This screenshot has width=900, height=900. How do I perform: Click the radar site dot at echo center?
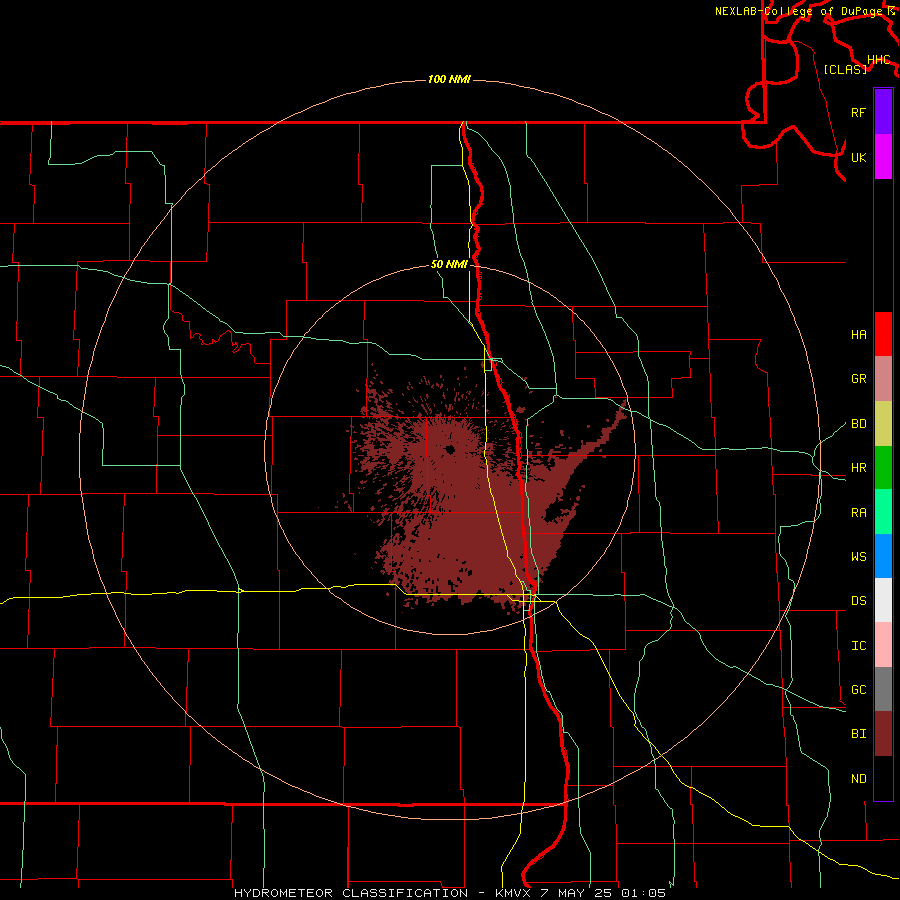[449, 449]
